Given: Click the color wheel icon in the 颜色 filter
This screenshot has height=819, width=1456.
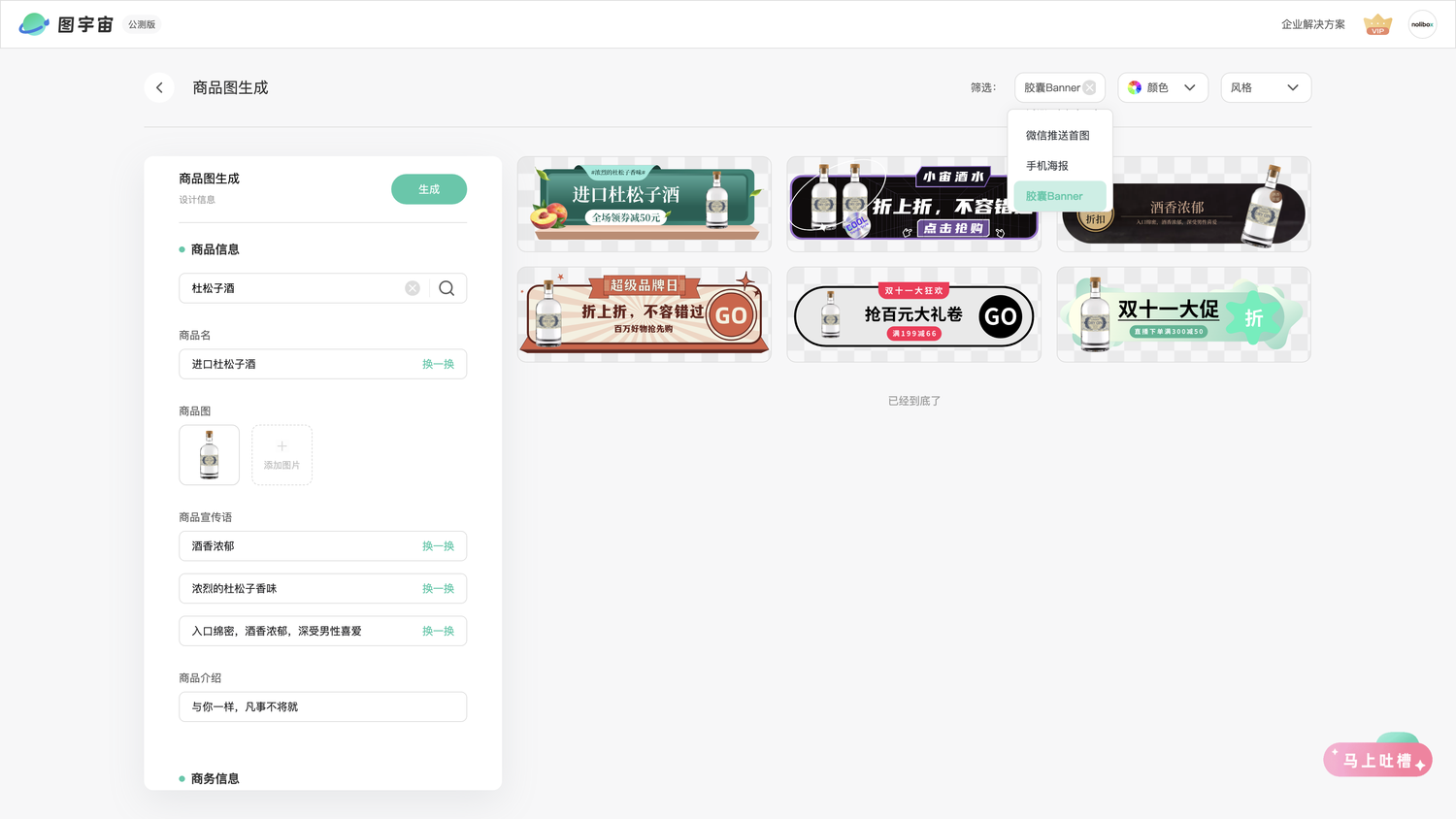Looking at the screenshot, I should click(x=1134, y=87).
